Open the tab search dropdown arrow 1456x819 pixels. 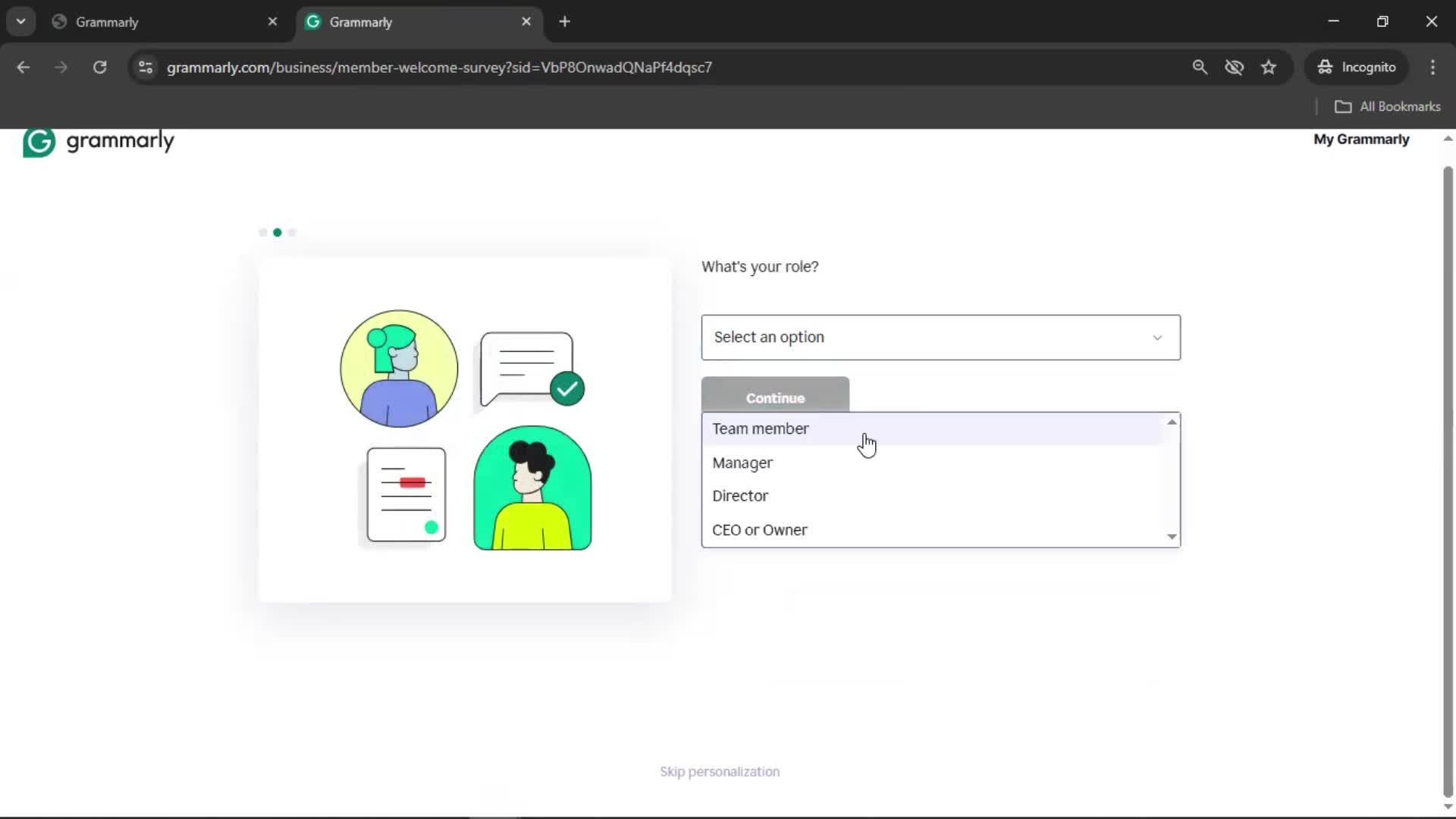pos(20,21)
